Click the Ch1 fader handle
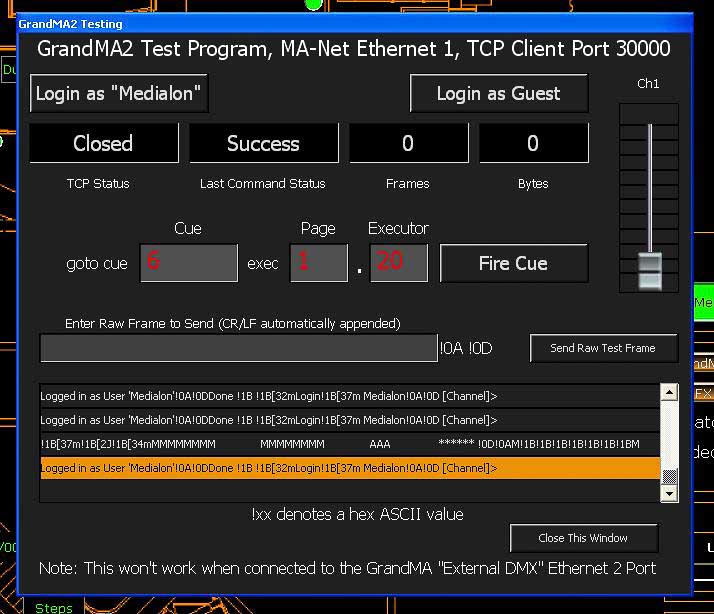Viewport: 714px width, 614px height. (x=650, y=271)
